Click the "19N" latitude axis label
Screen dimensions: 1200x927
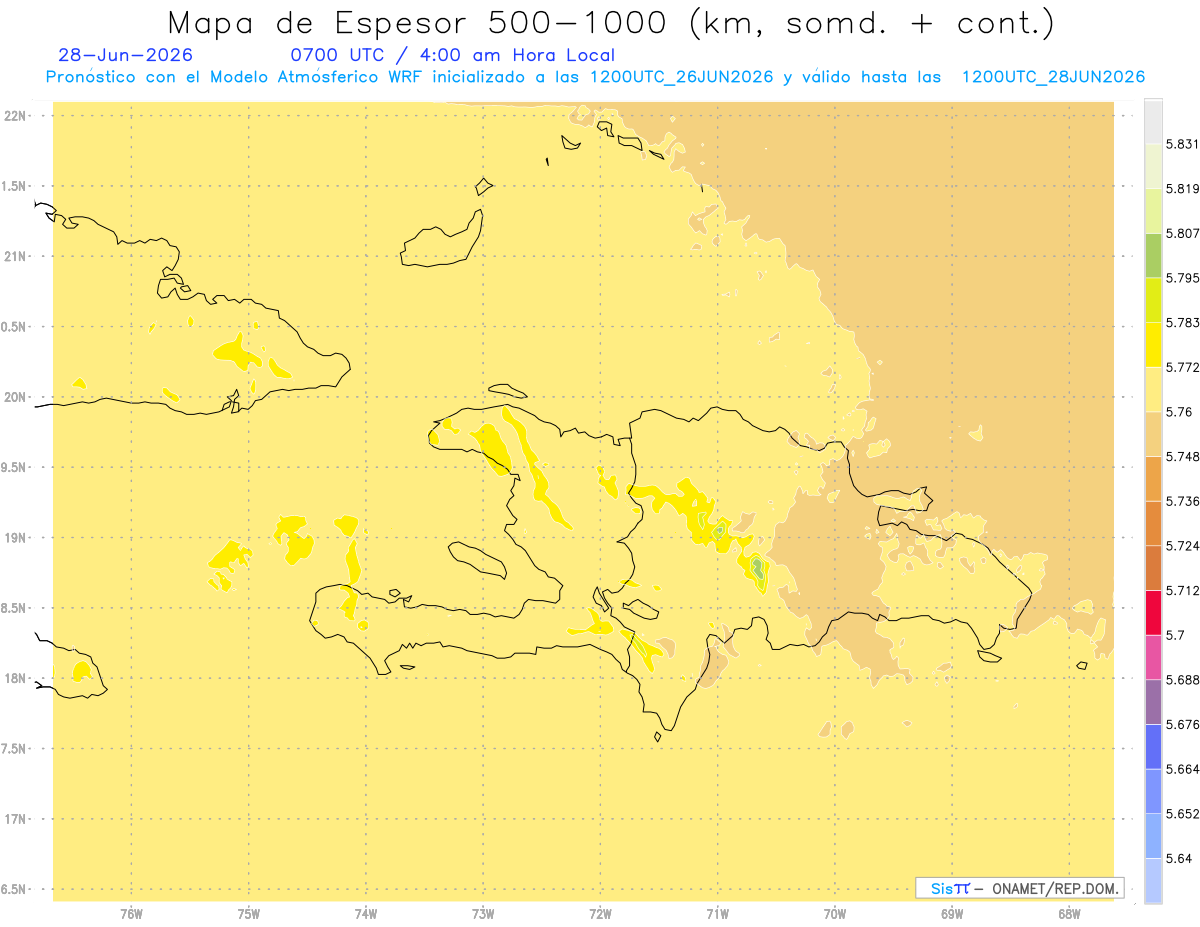pos(14,538)
